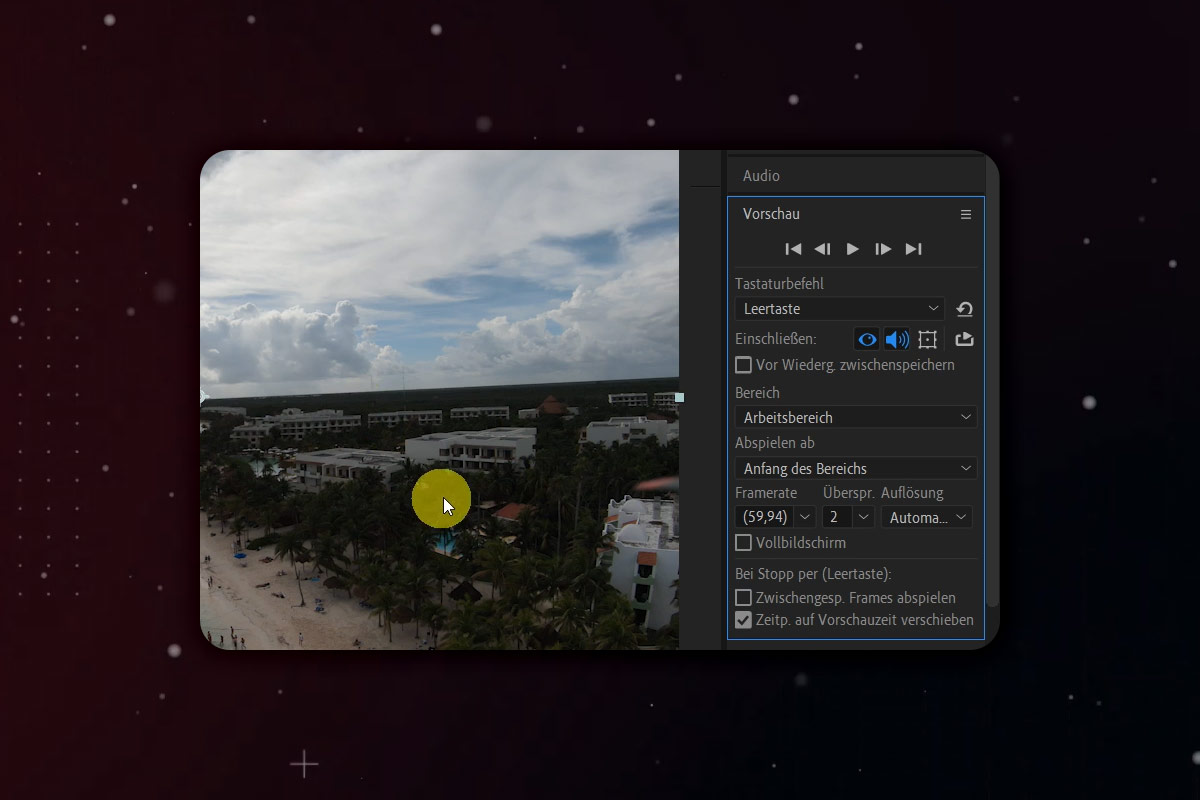Click the Einschließen label
Viewport: 1200px width, 800px height.
pyautogui.click(x=775, y=340)
